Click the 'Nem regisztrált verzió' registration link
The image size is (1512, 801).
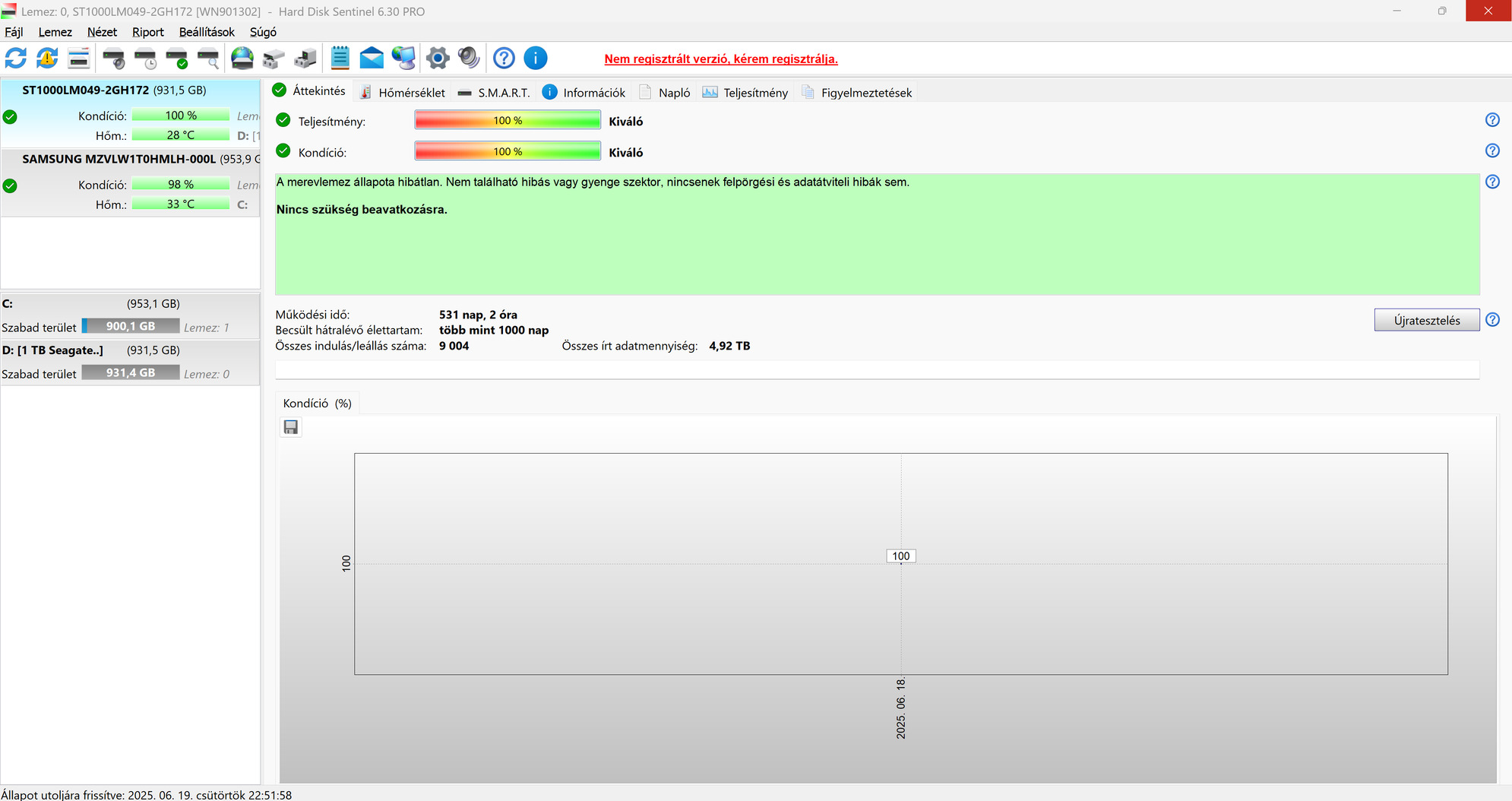[721, 59]
